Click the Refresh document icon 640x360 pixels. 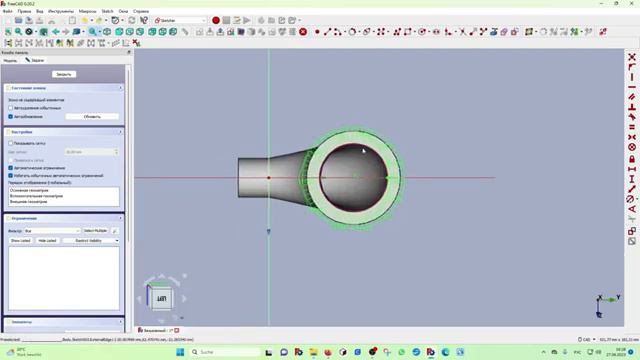coord(132,20)
